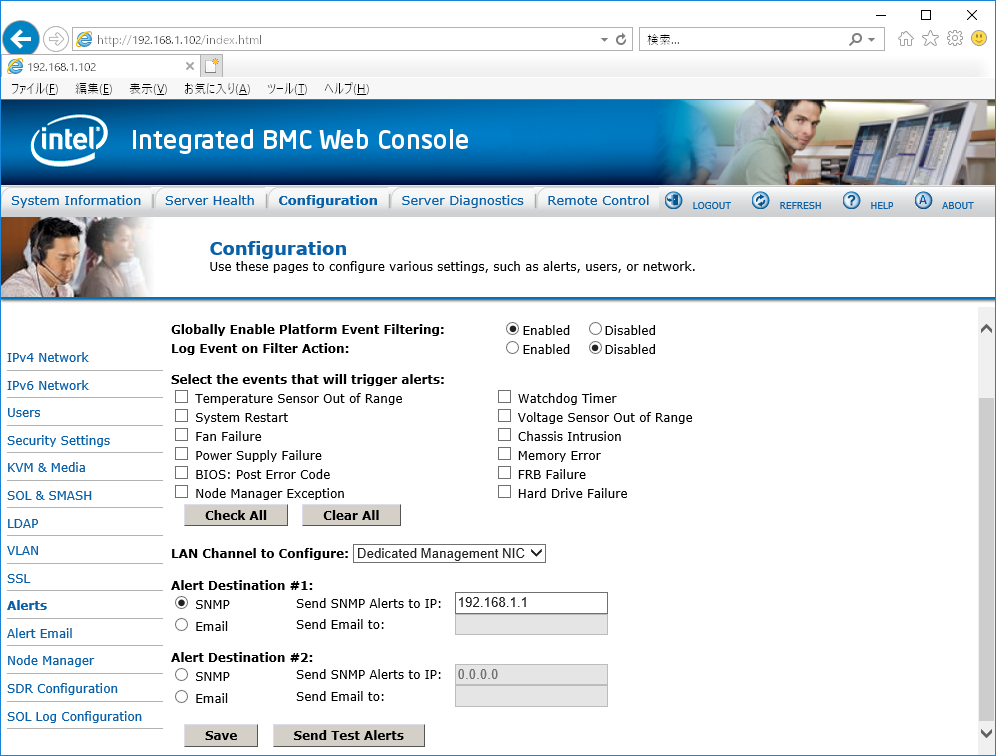Click the search magnifier icon
Screen dimensions: 996x756
(x=856, y=39)
